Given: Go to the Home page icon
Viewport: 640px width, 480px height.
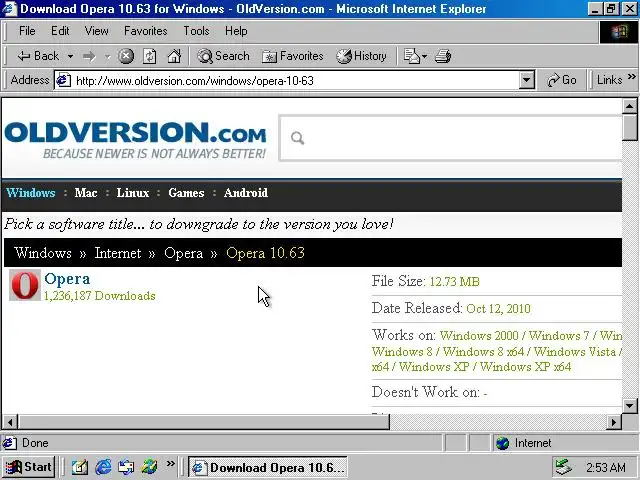Looking at the screenshot, I should [x=174, y=56].
